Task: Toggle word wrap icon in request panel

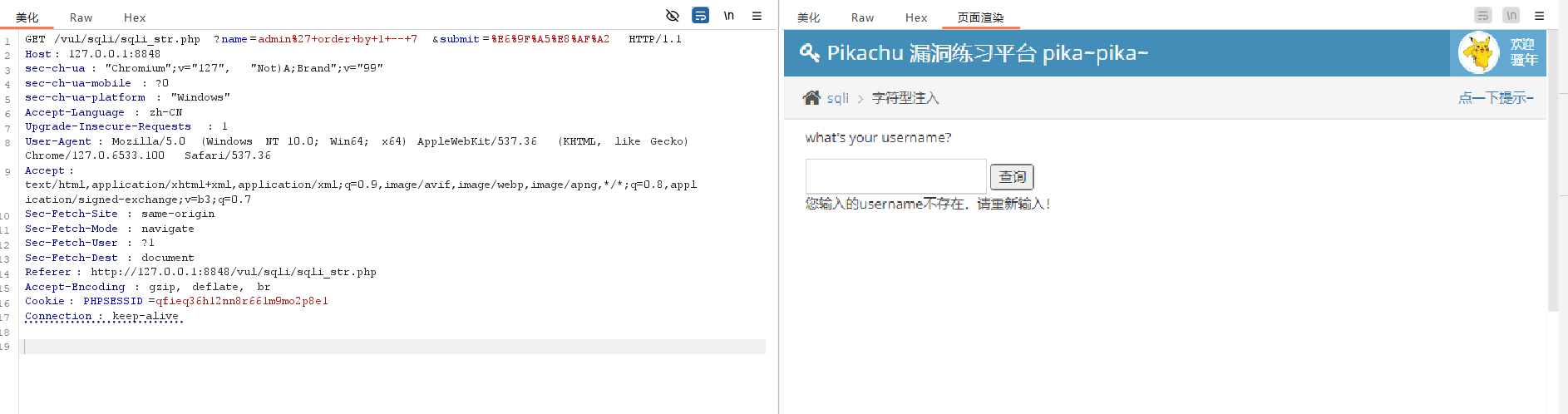Action: coord(701,16)
